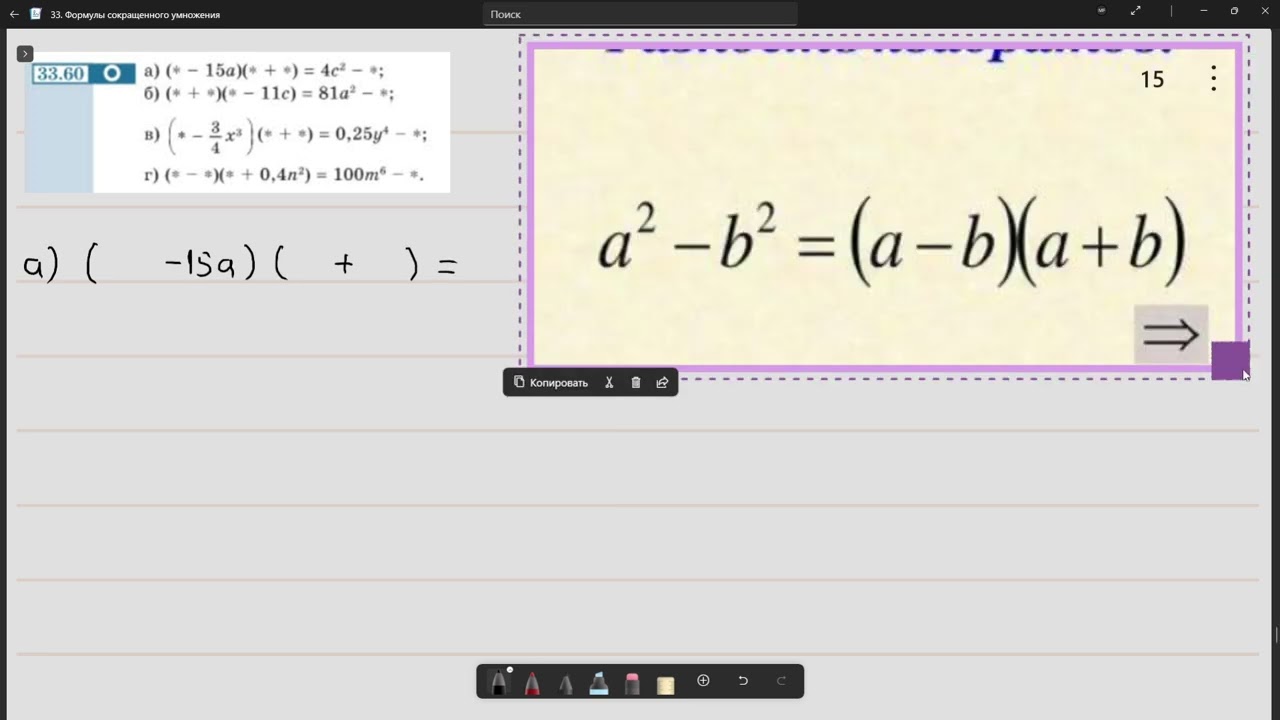The image size is (1280, 720).
Task: Pick the blue highlighter tool
Action: point(599,682)
